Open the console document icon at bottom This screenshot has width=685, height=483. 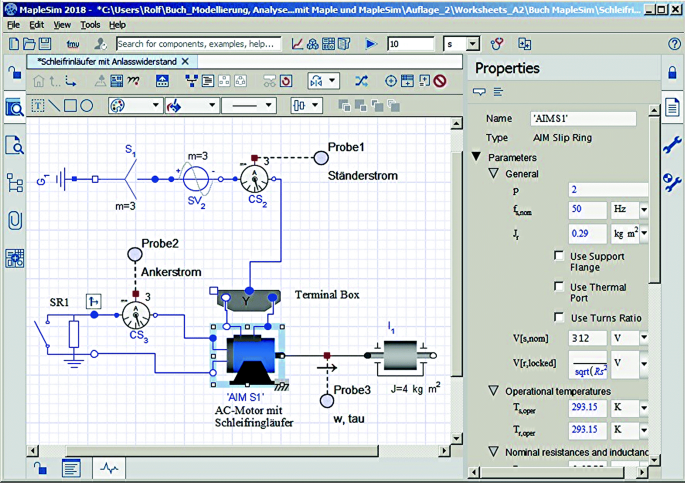pos(71,469)
